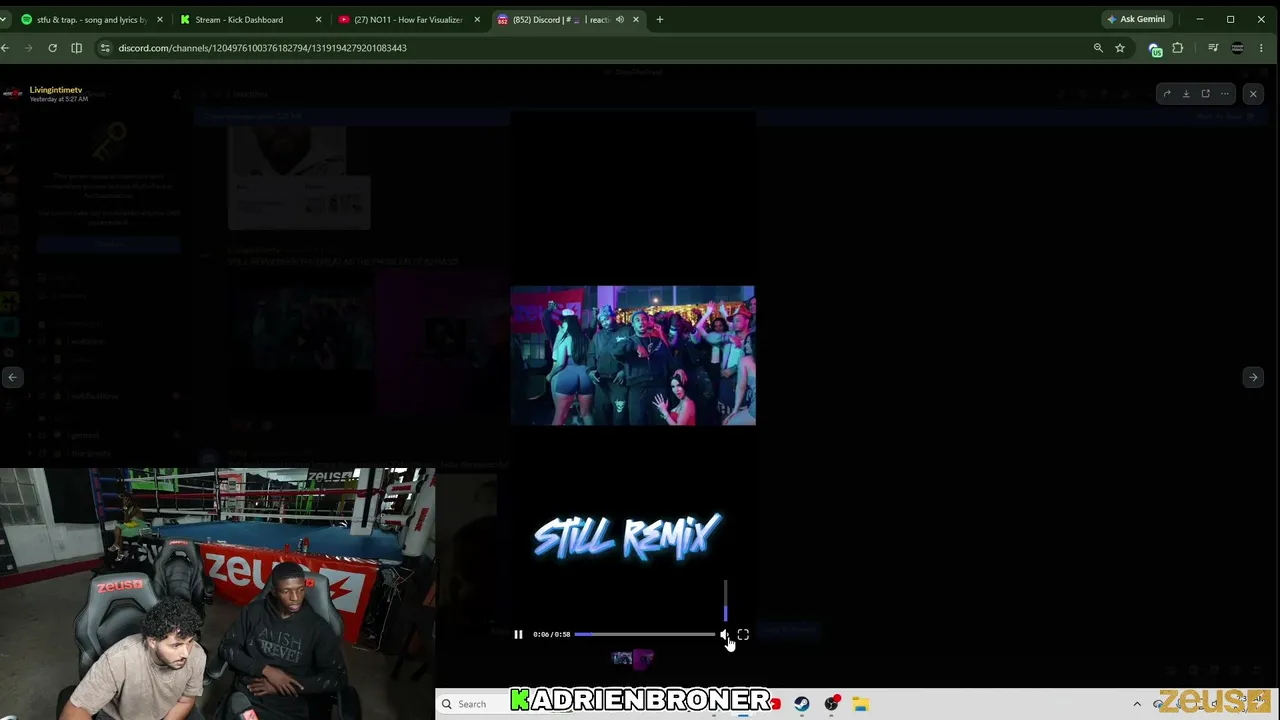This screenshot has width=1280, height=720.
Task: Enter fullscreen mode for the video
Action: tap(743, 634)
